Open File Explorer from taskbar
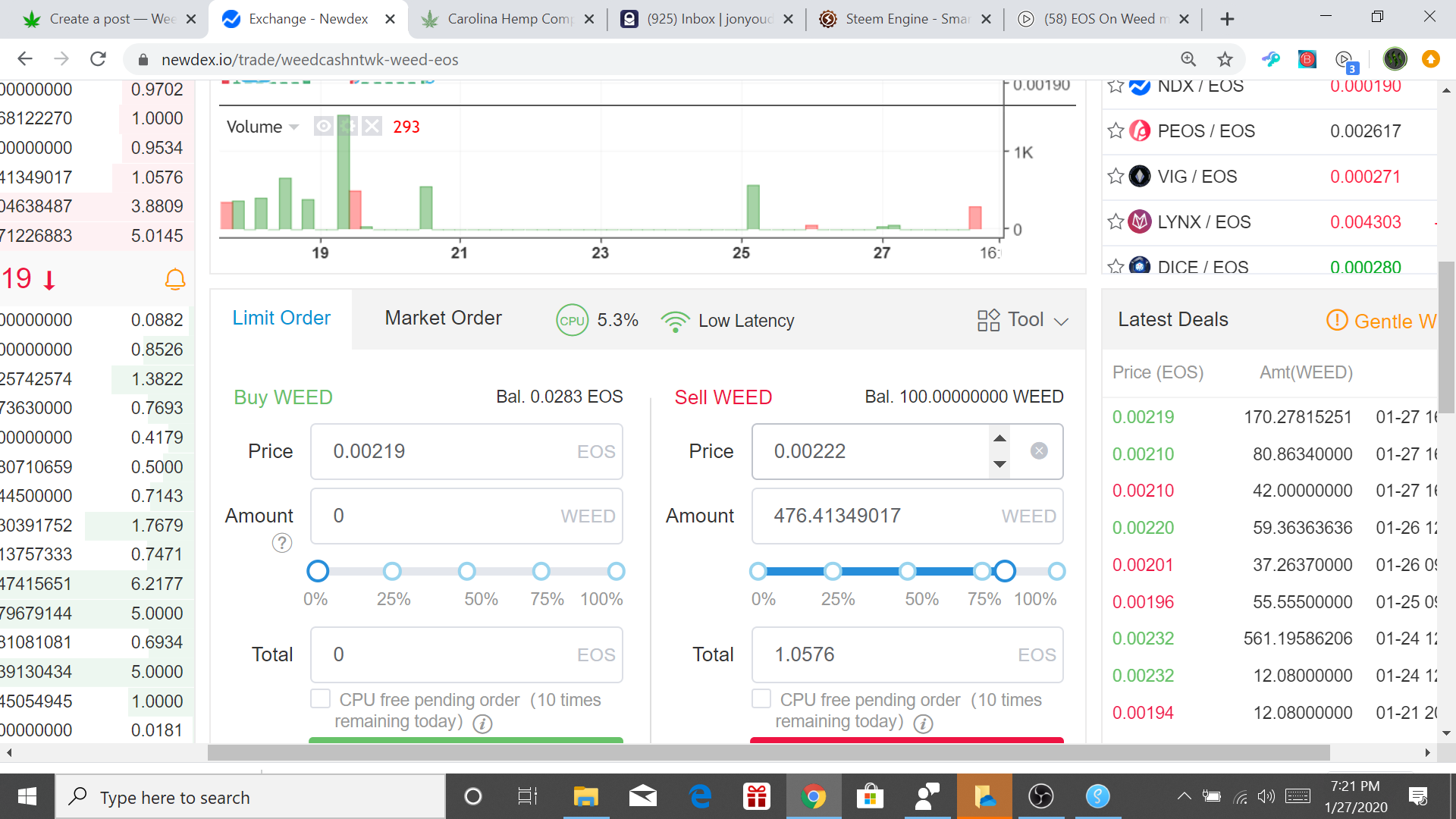1456x819 pixels. coord(585,796)
